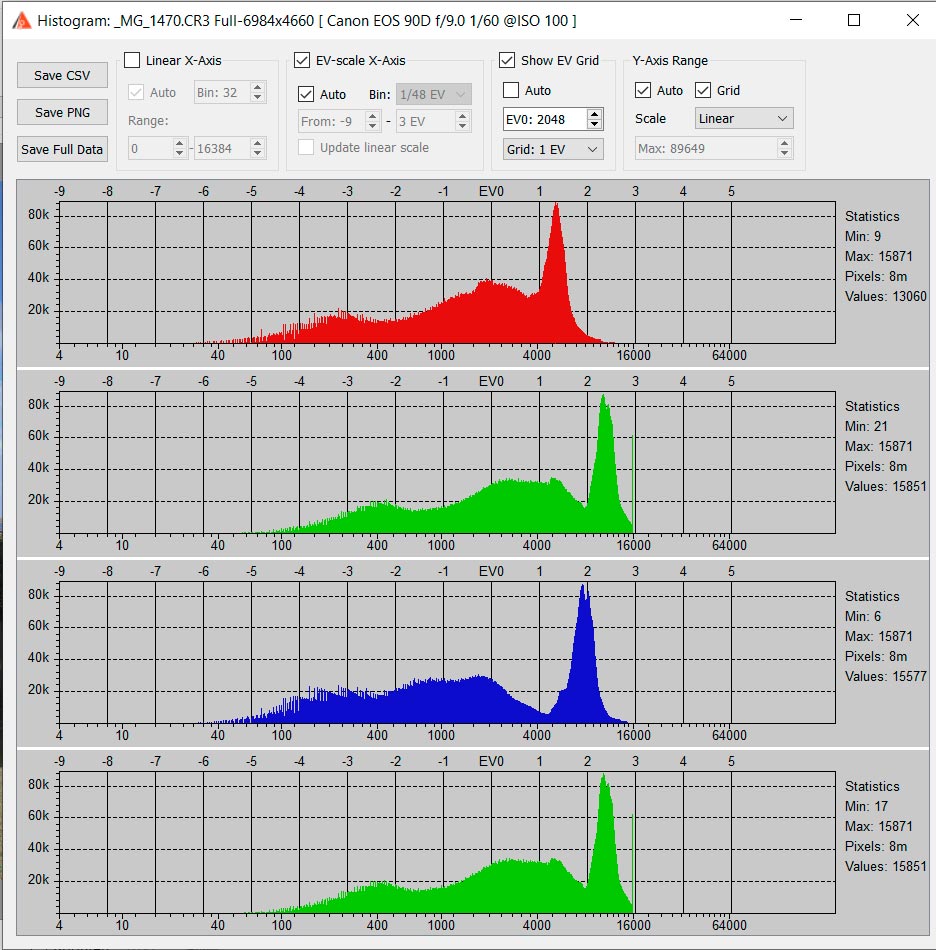Click inside the EV0 2048 input field
Viewport: 936px width, 950px height.
[543, 119]
